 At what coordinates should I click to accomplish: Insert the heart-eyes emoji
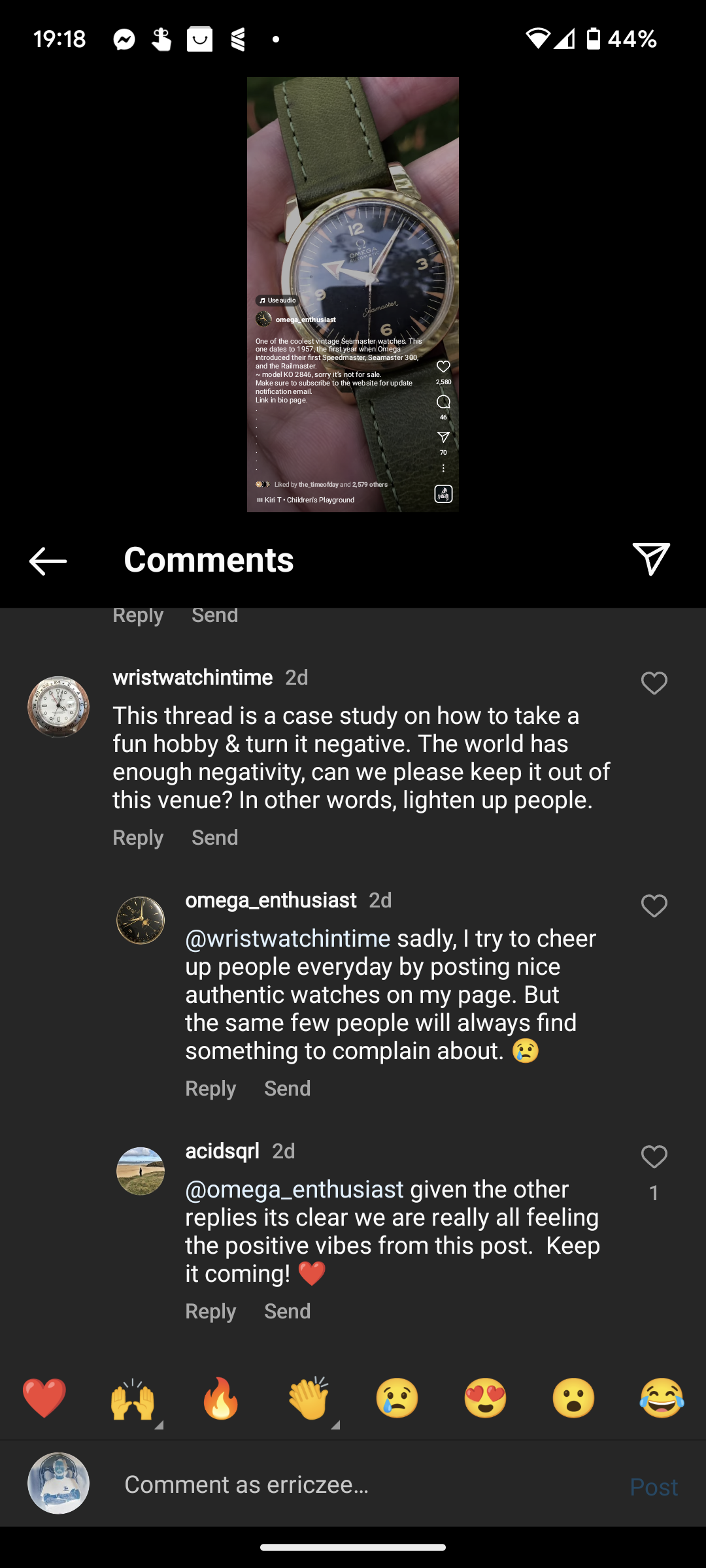486,1398
